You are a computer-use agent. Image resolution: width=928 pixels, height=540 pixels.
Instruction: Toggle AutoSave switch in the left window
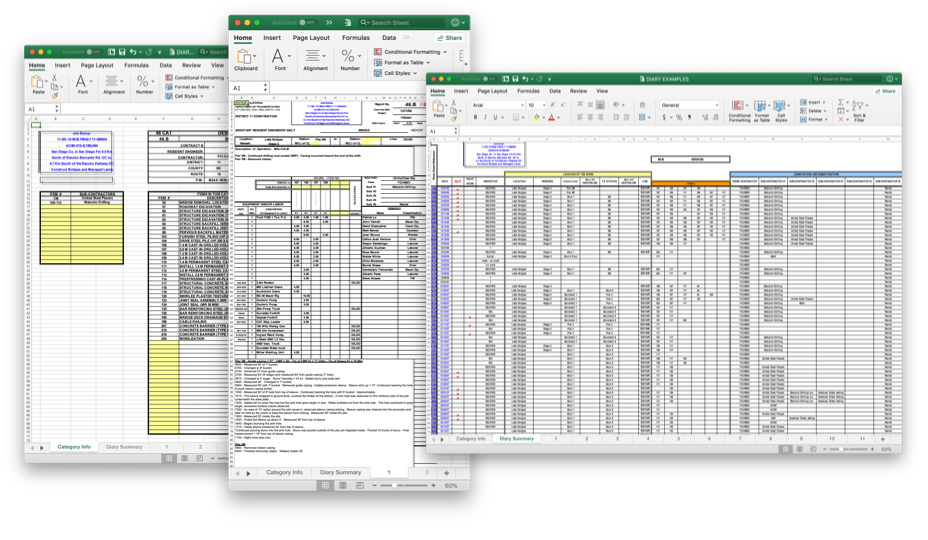[94, 52]
